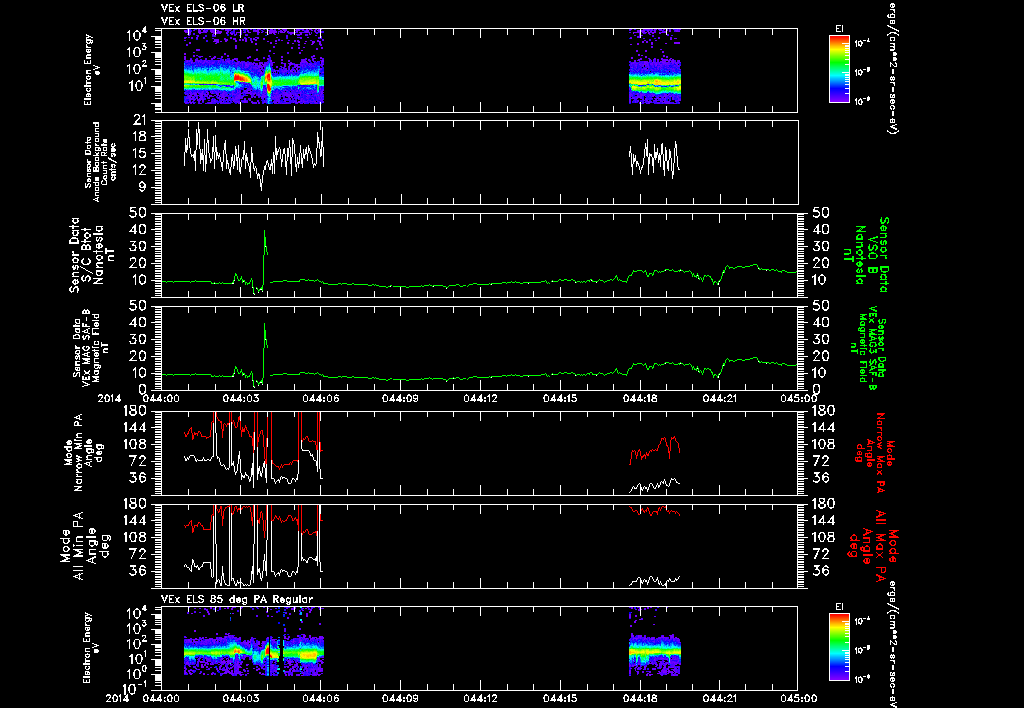Screen dimensions: 1024x708
Task: Click the bottom panel's 'Electron Energy eV' axis label
Action: (x=92, y=647)
